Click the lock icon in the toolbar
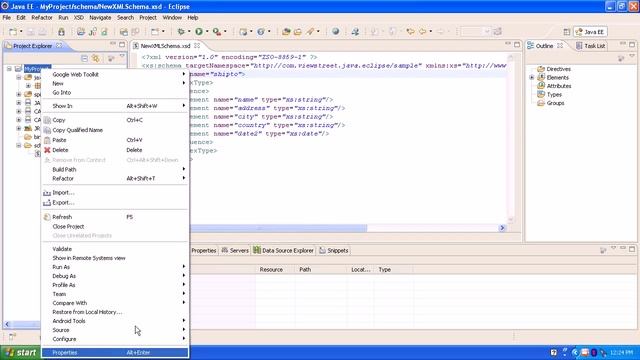Image resolution: width=640 pixels, height=360 pixels. [x=61, y=31]
